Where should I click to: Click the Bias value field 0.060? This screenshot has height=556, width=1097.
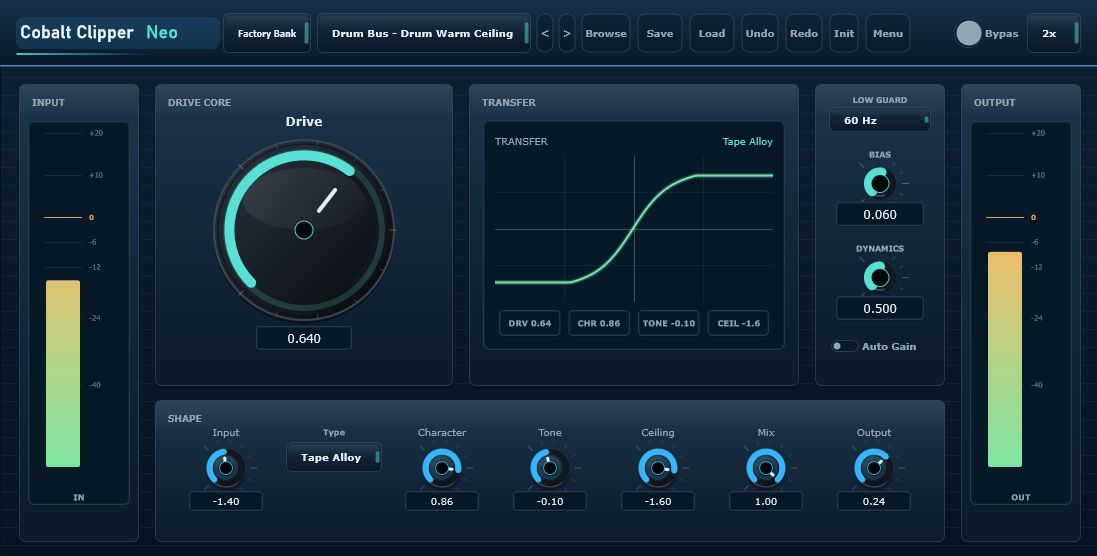pos(879,214)
